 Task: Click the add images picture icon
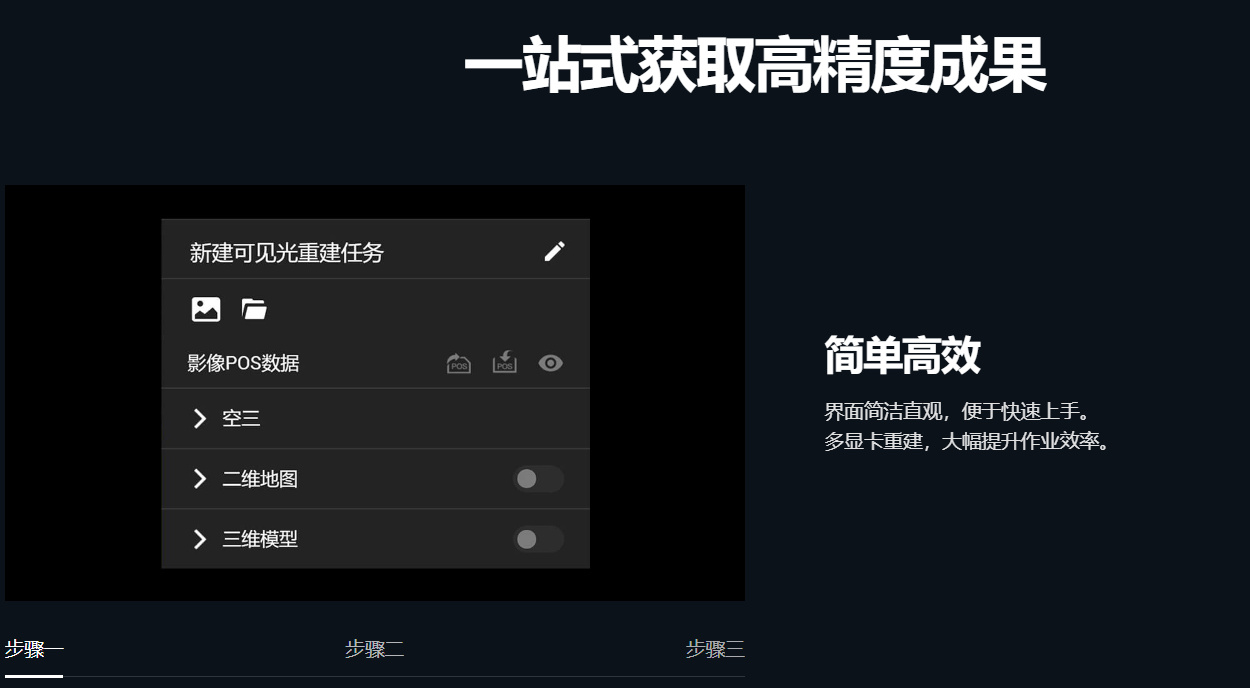(x=206, y=310)
